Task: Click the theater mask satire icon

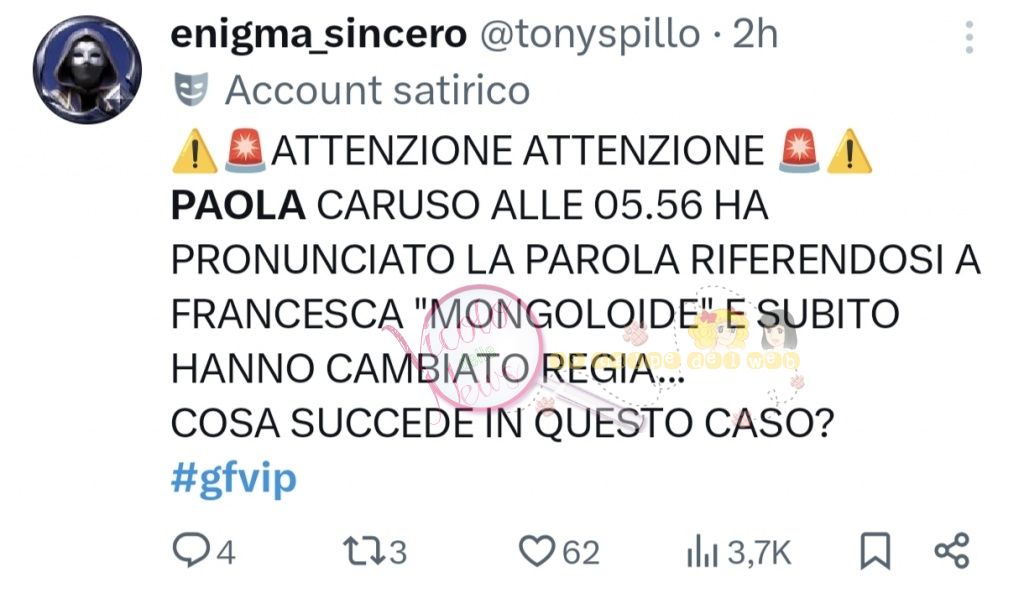Action: tap(191, 89)
